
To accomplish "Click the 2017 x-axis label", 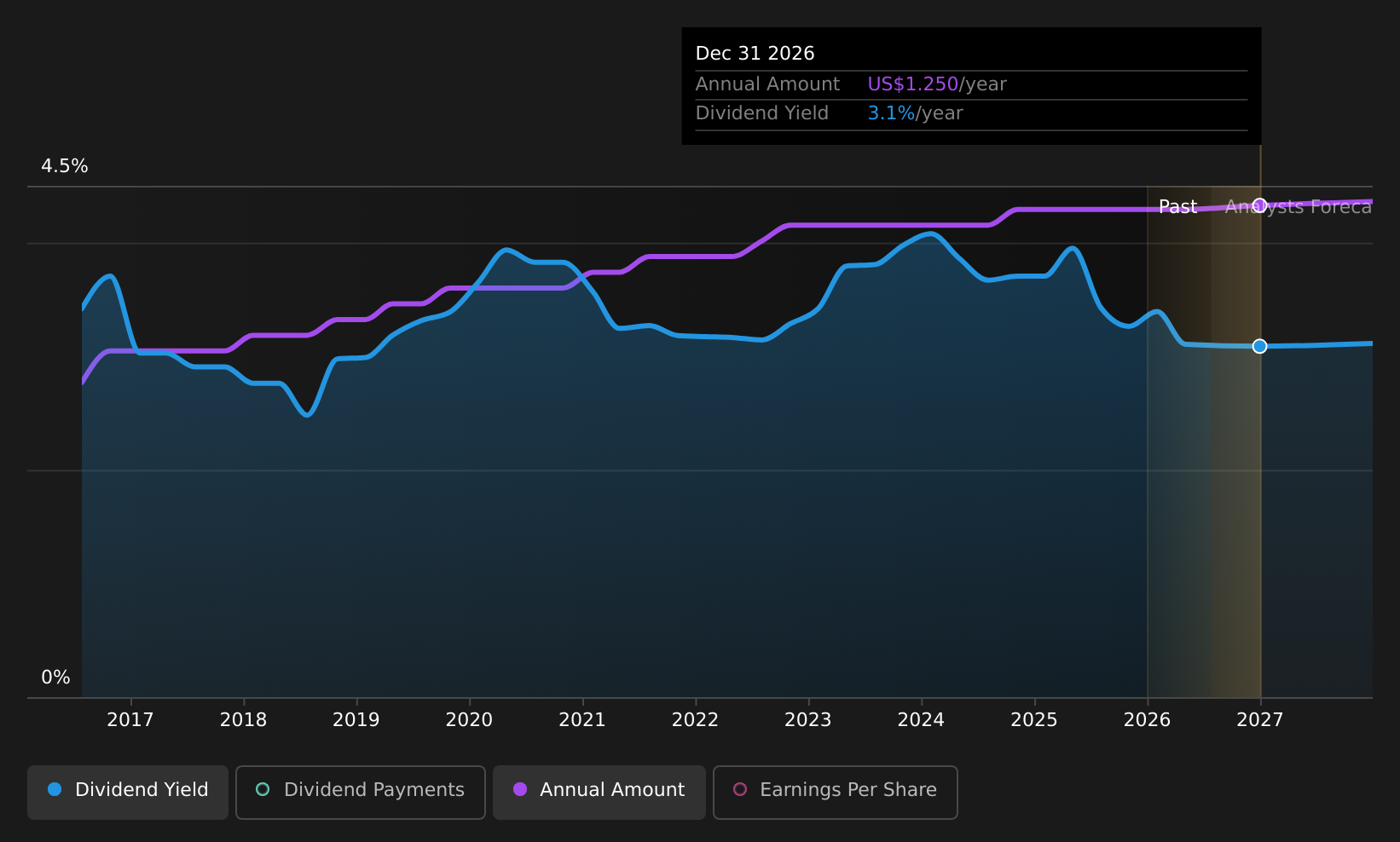I will pyautogui.click(x=130, y=720).
